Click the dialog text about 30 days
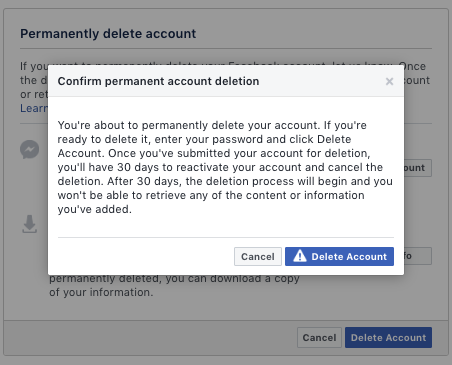The height and width of the screenshot is (365, 452). [225, 167]
